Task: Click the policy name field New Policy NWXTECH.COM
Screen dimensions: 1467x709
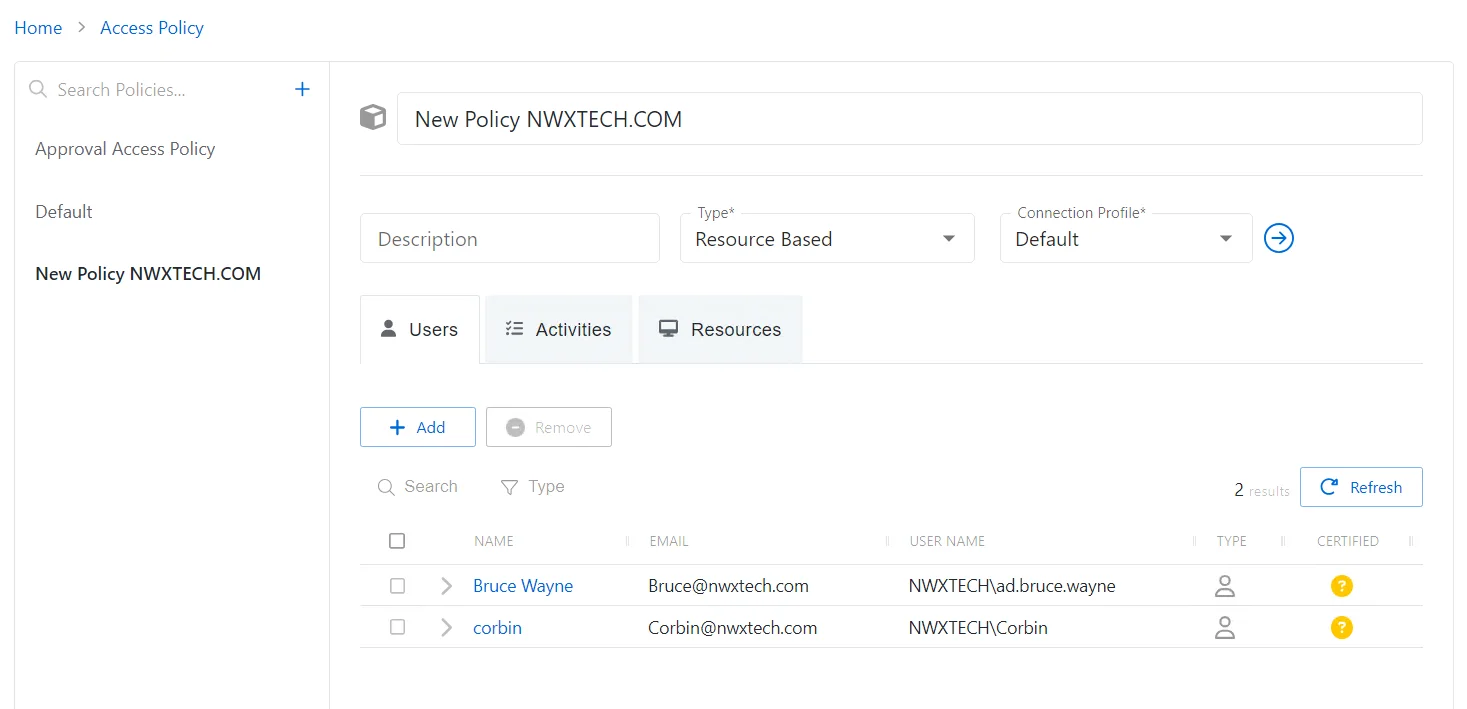Action: (910, 119)
